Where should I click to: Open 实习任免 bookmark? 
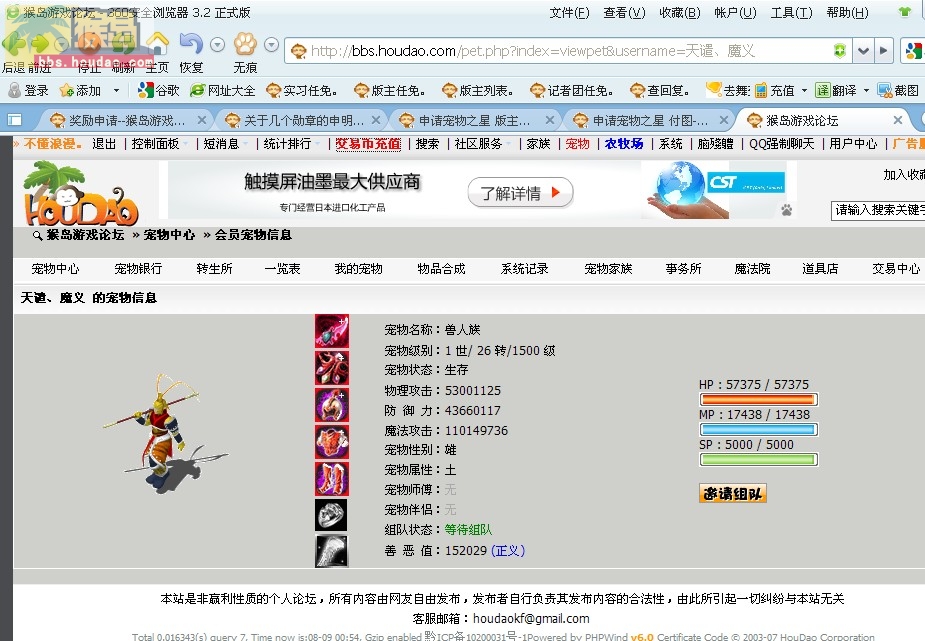click(x=302, y=90)
